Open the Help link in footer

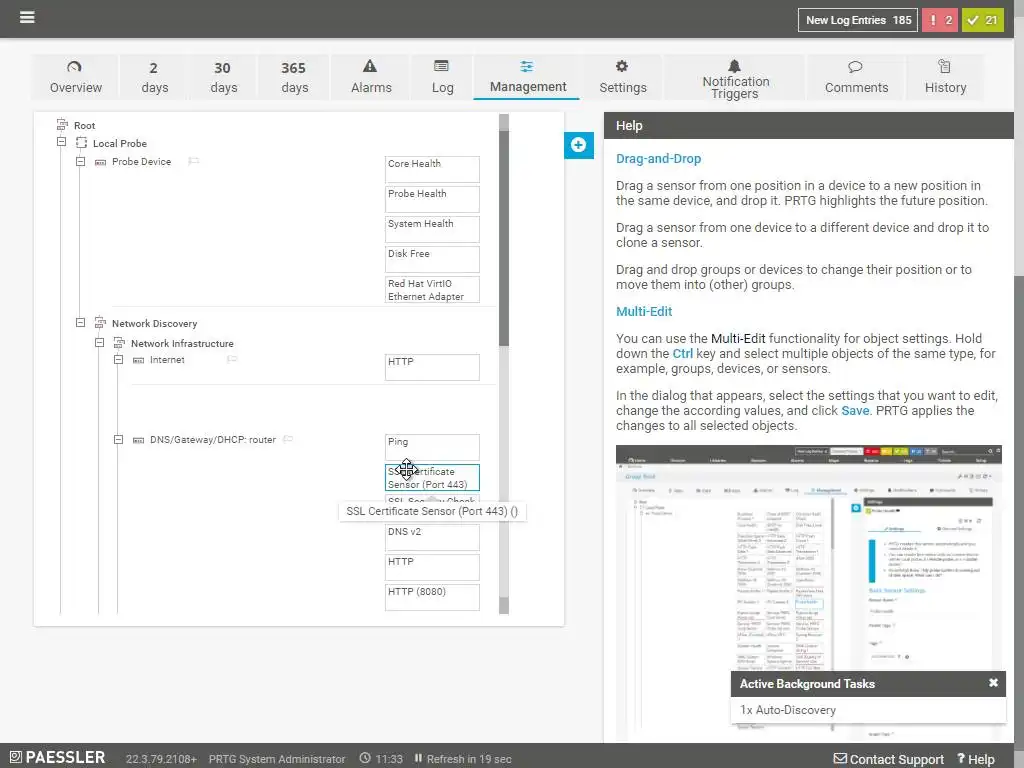(976, 759)
